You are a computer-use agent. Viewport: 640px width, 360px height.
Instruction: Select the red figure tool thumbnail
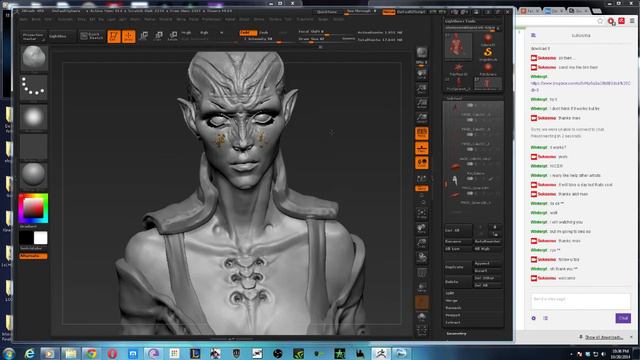tap(458, 46)
